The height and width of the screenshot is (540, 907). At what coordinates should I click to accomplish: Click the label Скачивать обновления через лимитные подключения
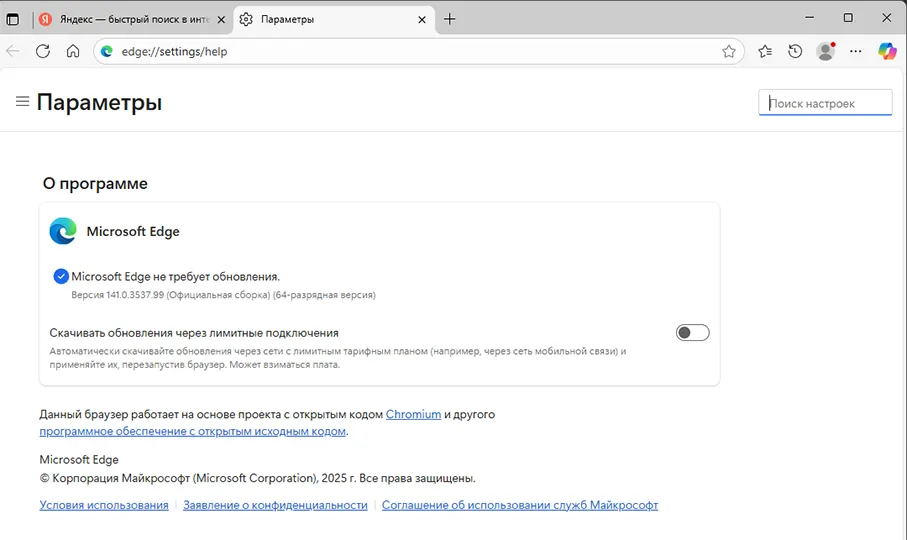(194, 333)
